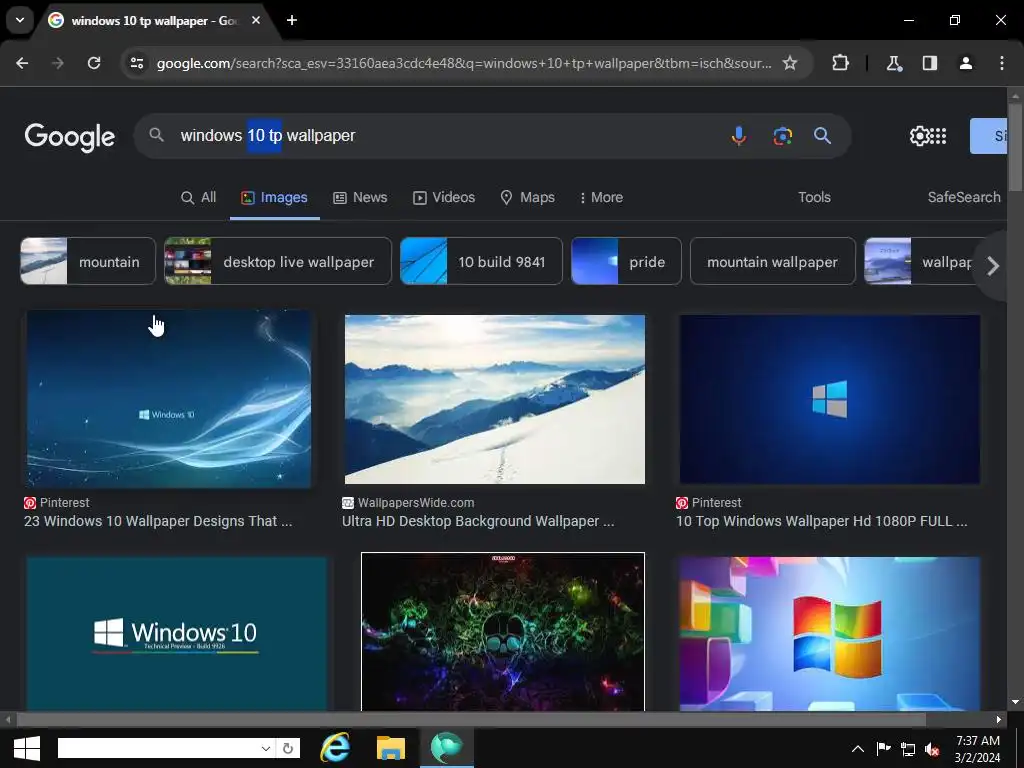The height and width of the screenshot is (768, 1024).
Task: Open the Windows Start menu
Action: [x=27, y=748]
